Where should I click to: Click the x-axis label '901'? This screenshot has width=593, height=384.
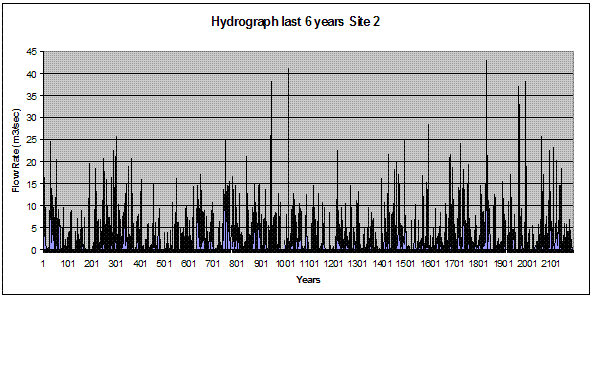261,263
